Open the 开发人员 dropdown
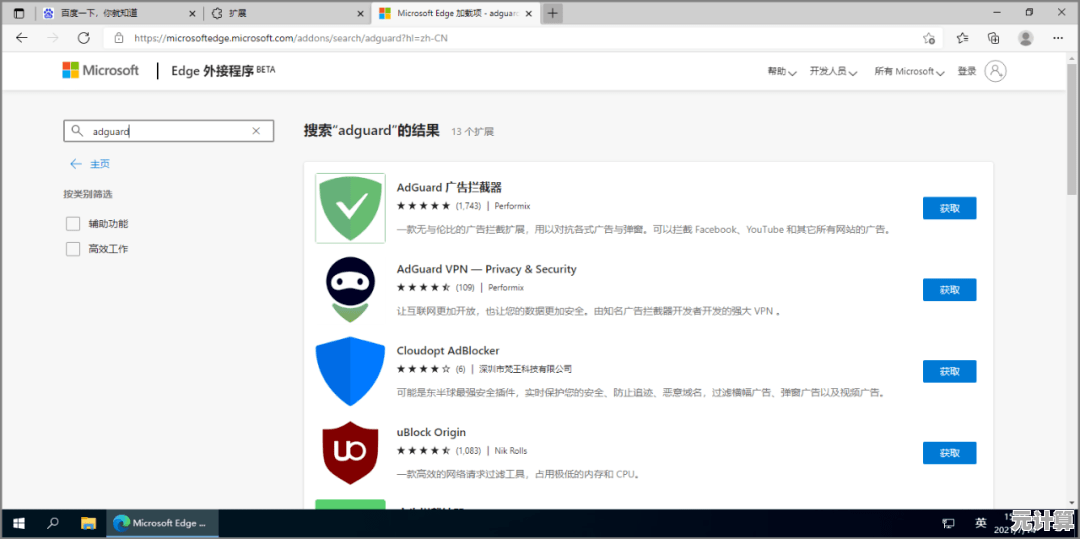The image size is (1080, 539). 832,72
